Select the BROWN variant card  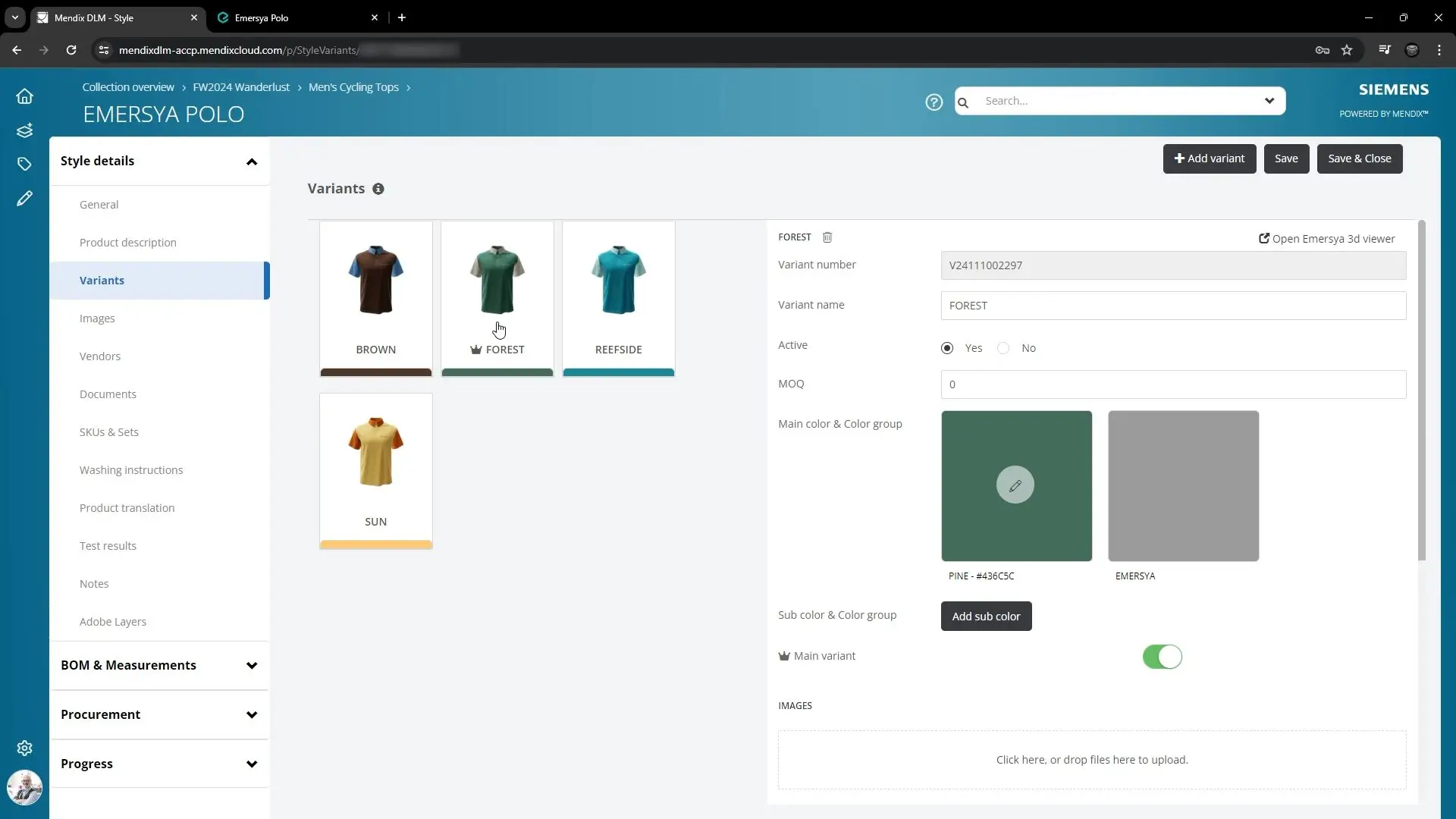(x=376, y=299)
